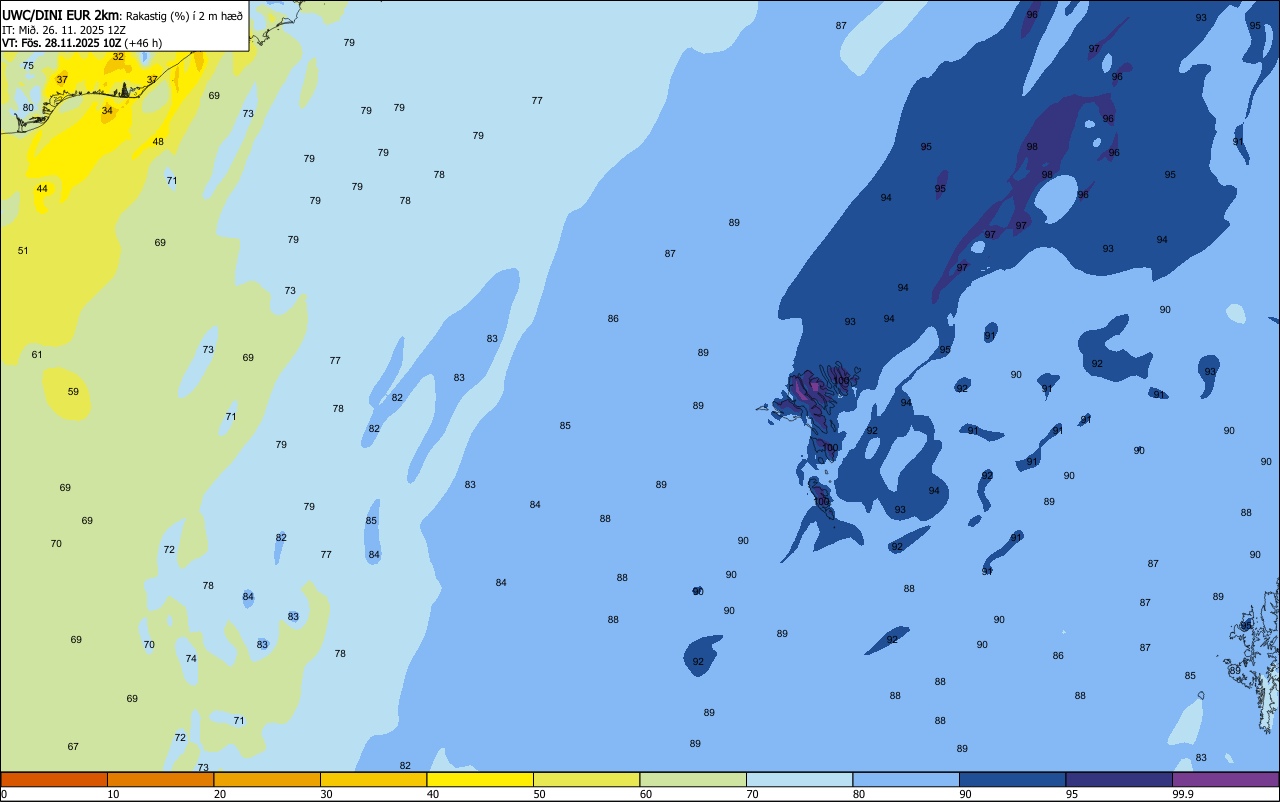
Task: Click the map value '48' on the map
Action: (158, 142)
